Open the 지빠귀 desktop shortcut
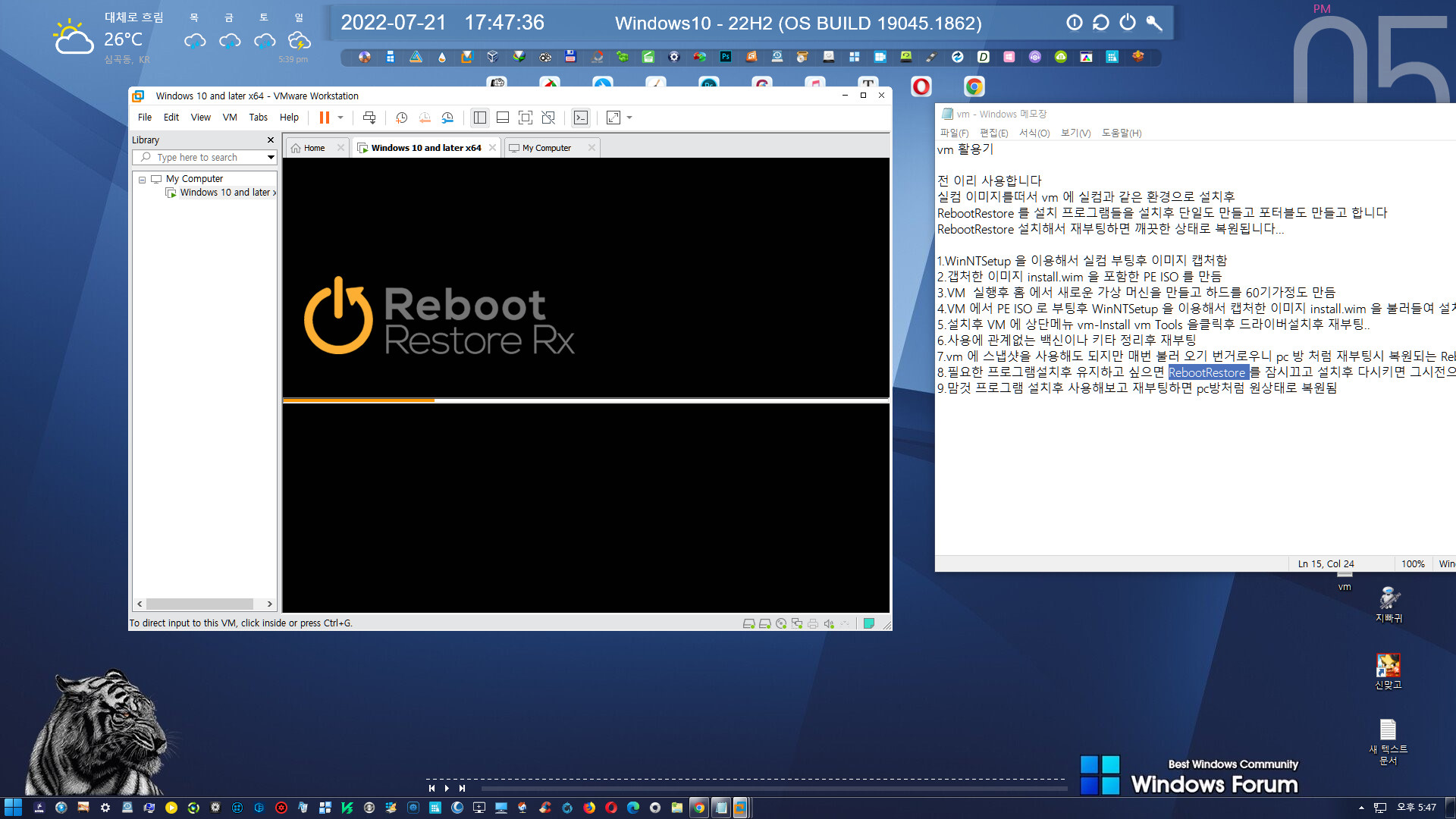 click(1389, 604)
